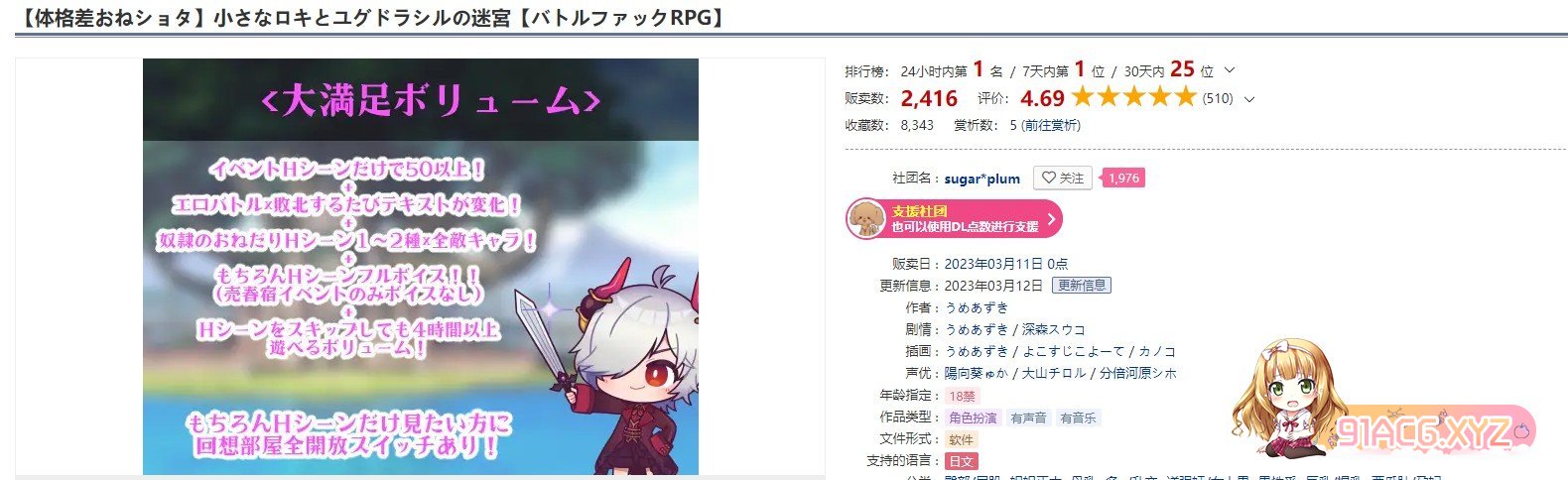The height and width of the screenshot is (480, 1568).
Task: Open the sugar*plum circle page
Action: [981, 179]
